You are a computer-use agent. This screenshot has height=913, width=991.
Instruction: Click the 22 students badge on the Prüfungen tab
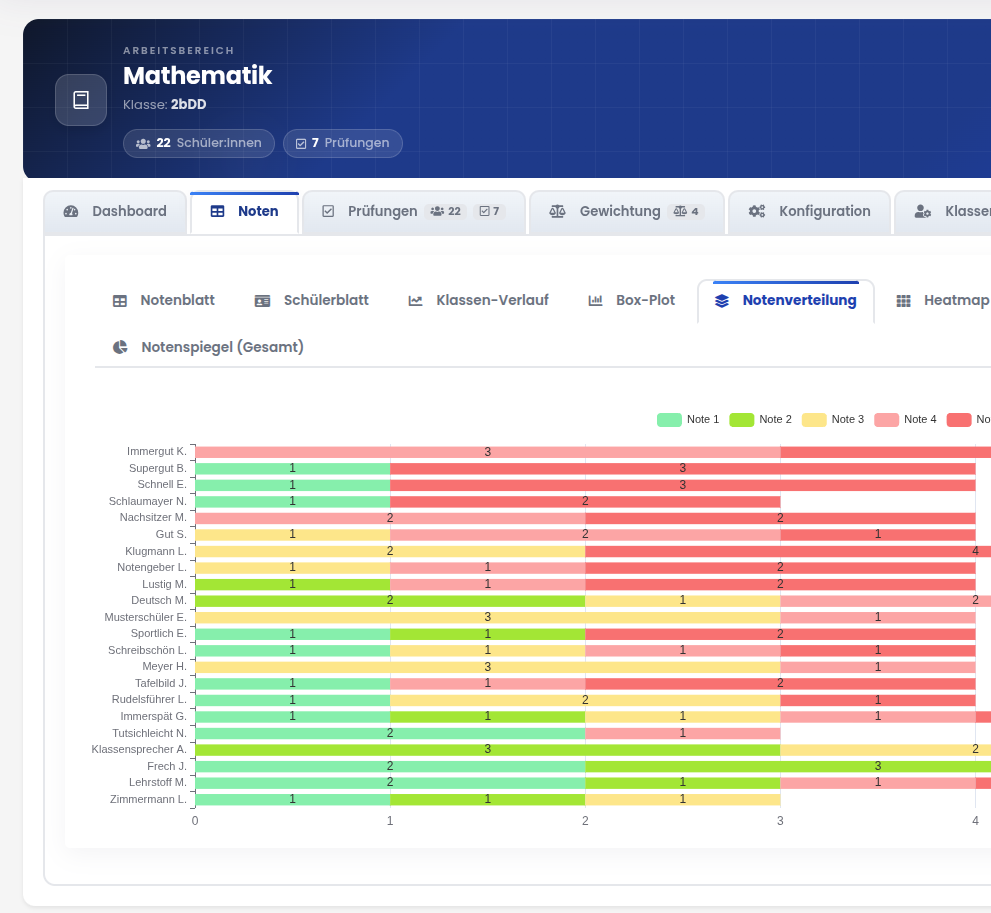[446, 211]
